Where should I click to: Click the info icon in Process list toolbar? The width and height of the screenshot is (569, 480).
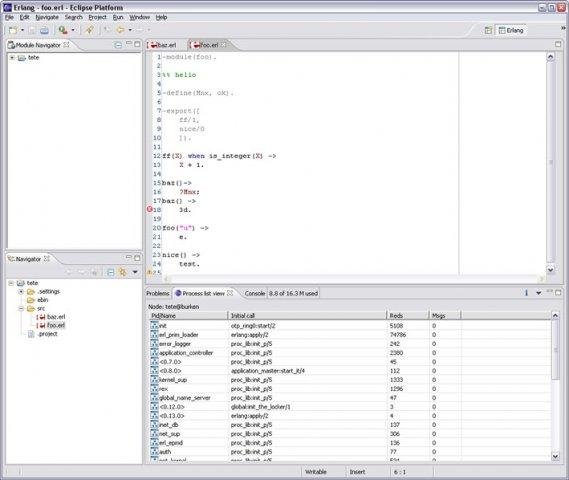526,293
